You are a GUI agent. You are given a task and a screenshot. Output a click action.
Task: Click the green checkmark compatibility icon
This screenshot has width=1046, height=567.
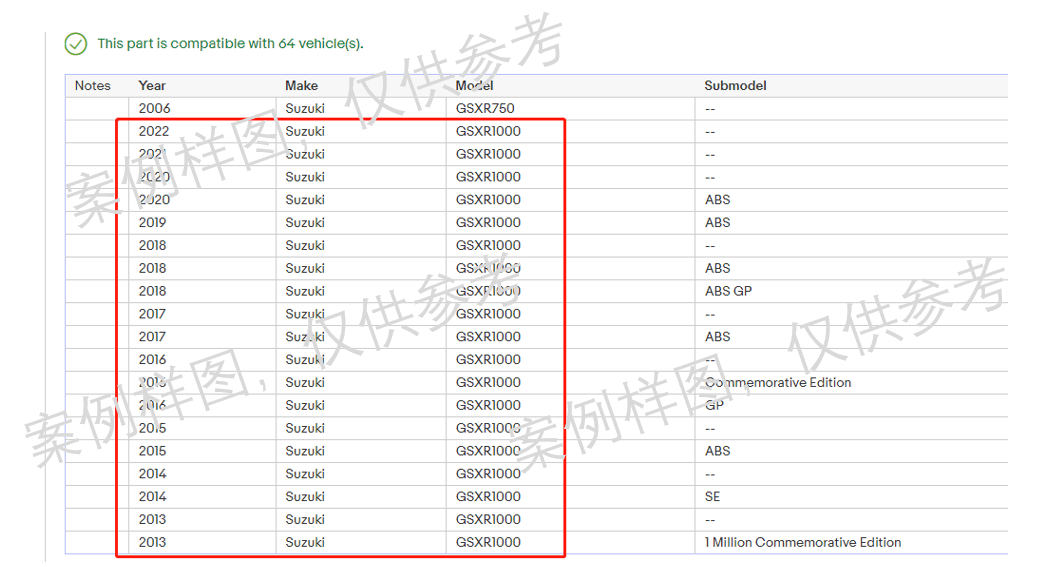[x=75, y=44]
